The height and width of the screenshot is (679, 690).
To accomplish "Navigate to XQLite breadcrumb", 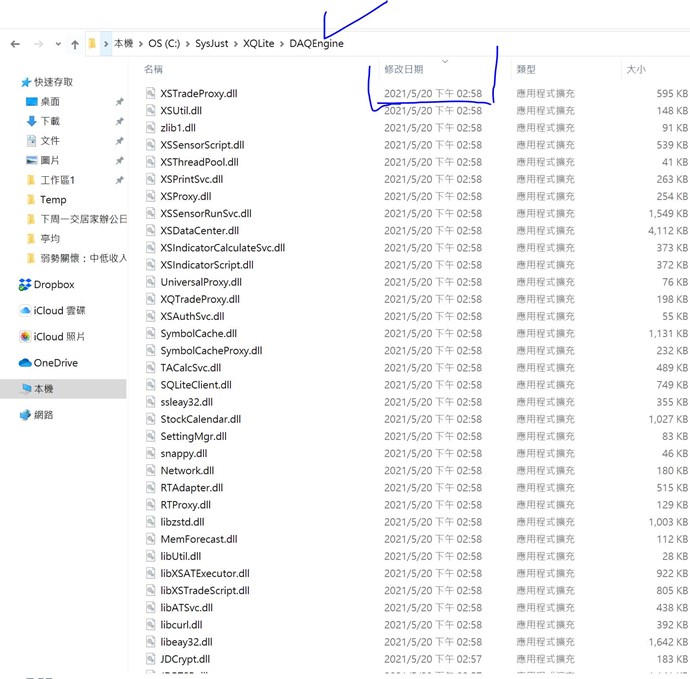I will click(x=258, y=44).
